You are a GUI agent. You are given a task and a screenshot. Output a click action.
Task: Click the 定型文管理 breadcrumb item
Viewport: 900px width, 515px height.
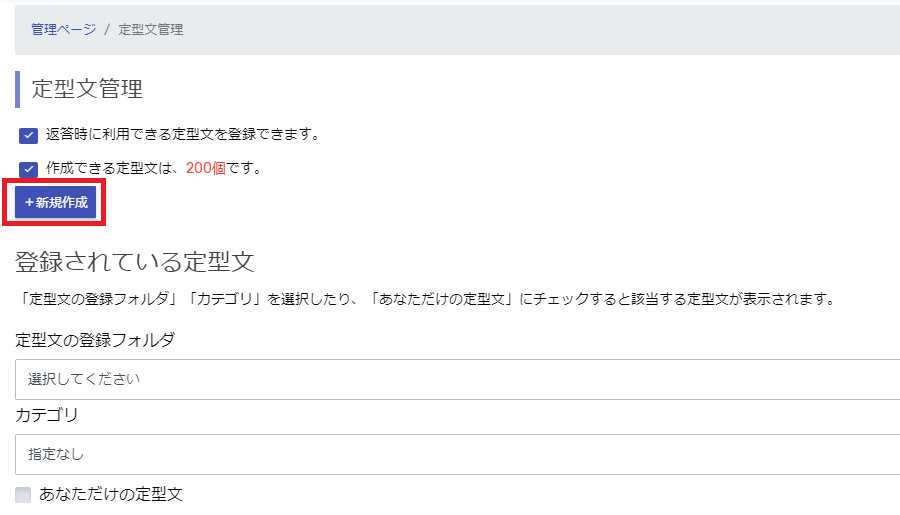(151, 29)
